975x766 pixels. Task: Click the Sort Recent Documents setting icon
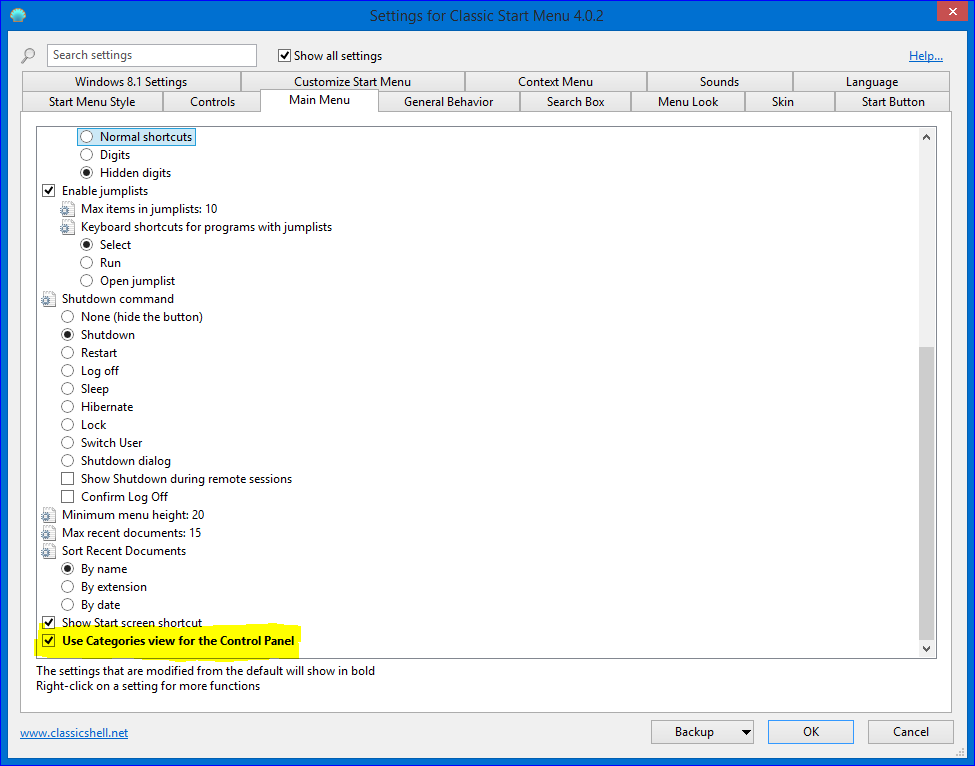[x=48, y=551]
